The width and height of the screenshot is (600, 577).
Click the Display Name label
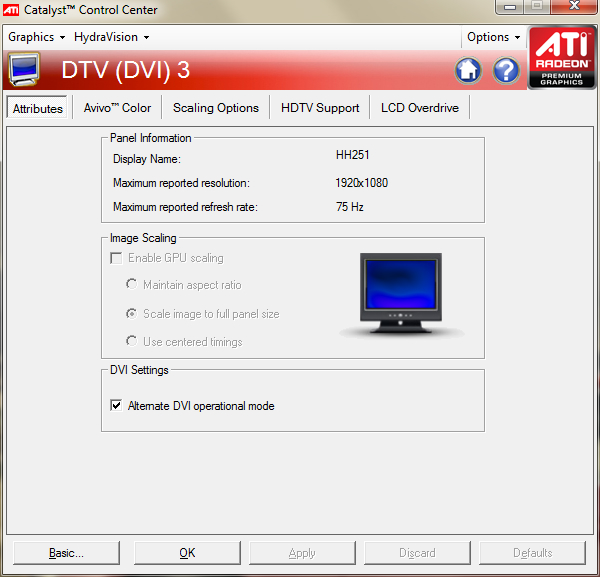pyautogui.click(x=147, y=159)
